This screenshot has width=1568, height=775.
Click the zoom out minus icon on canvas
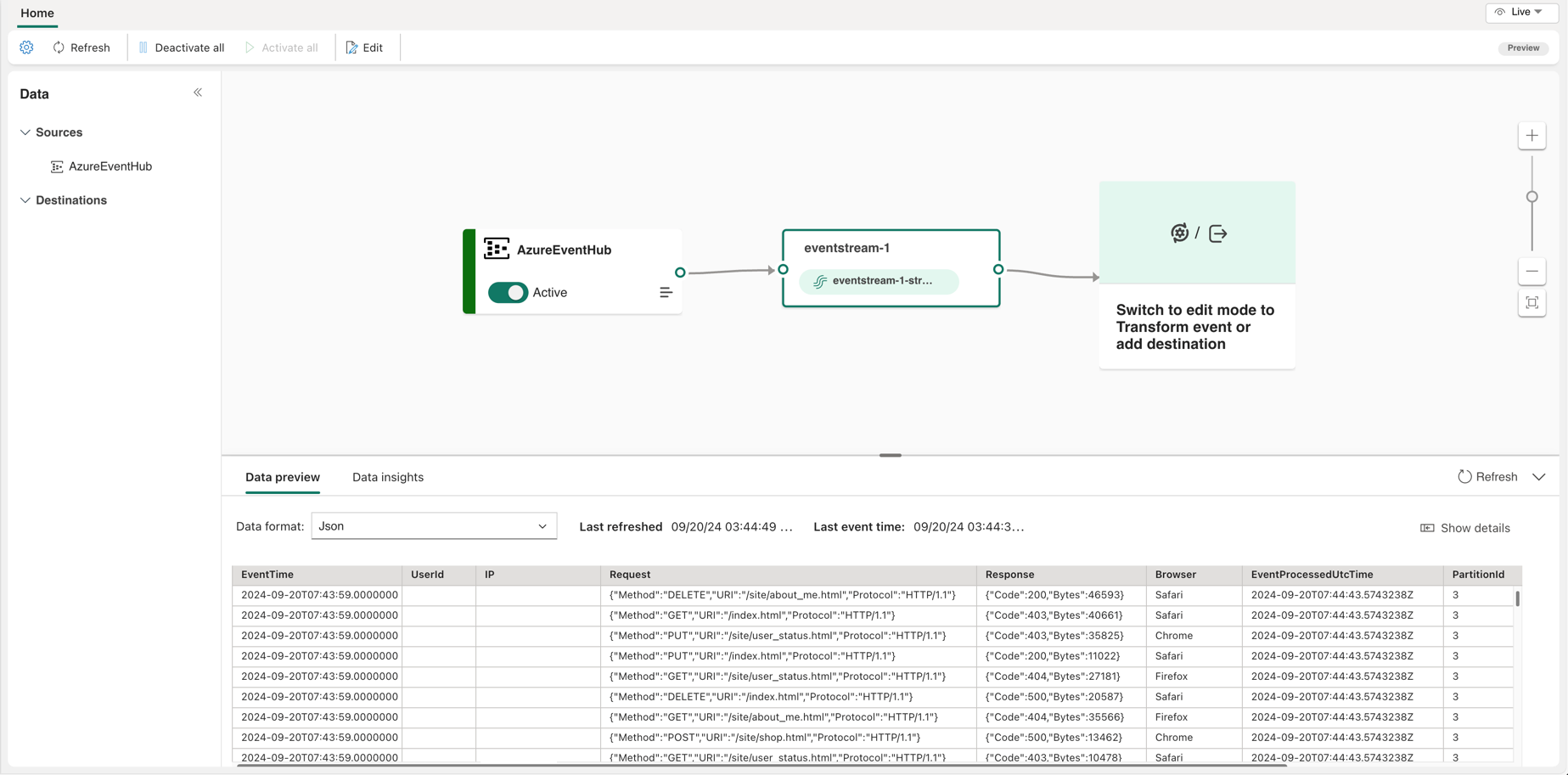(1531, 272)
